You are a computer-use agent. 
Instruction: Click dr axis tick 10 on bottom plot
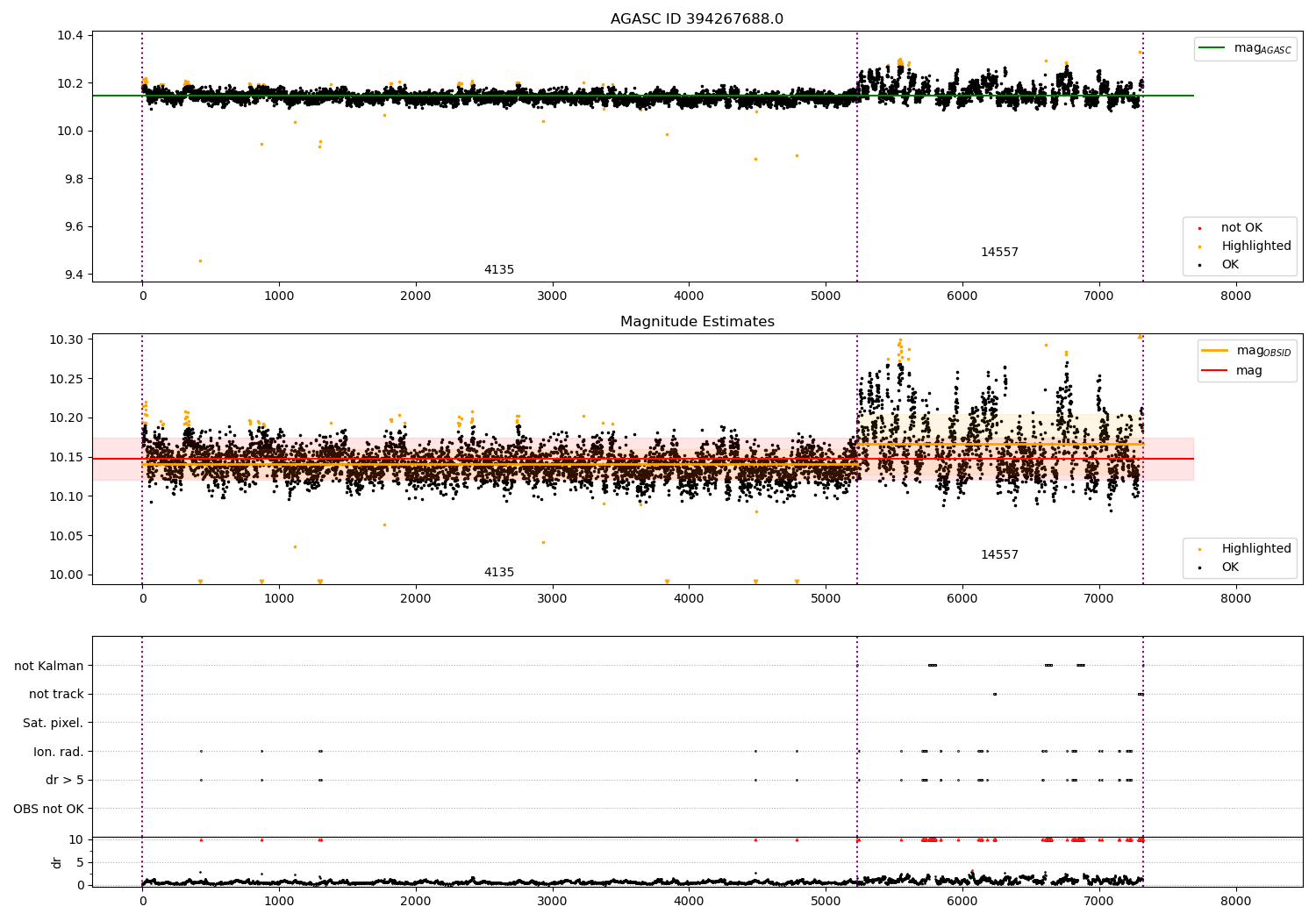[x=76, y=839]
